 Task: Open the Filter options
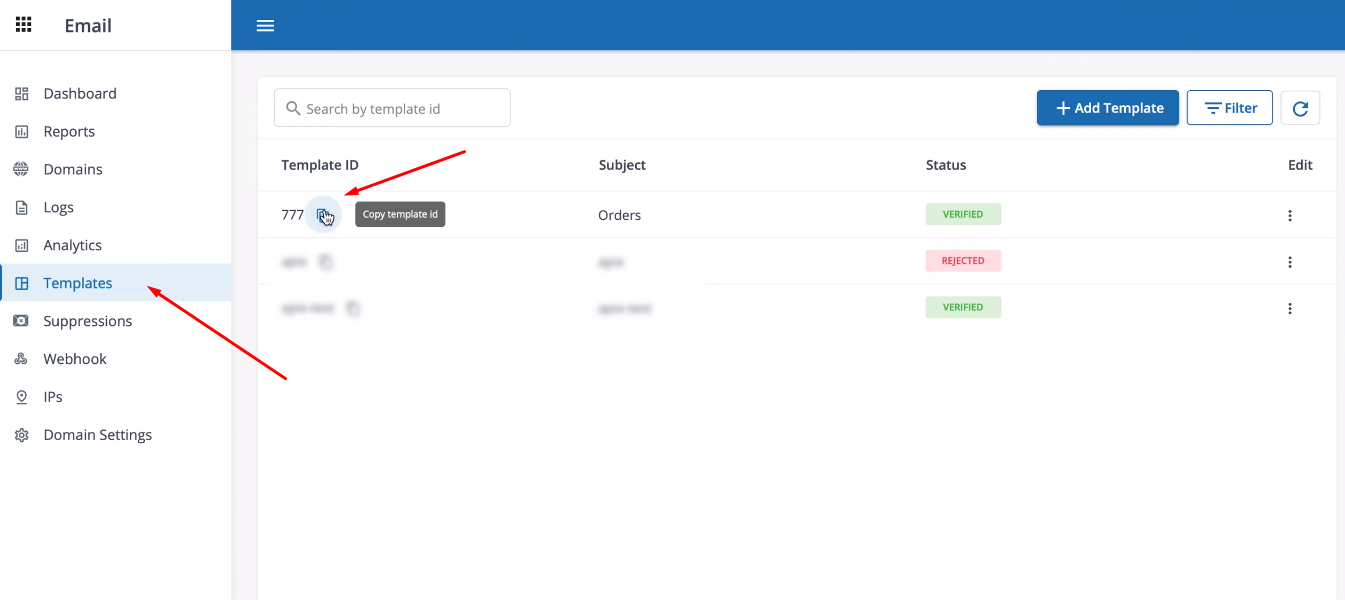point(1230,108)
